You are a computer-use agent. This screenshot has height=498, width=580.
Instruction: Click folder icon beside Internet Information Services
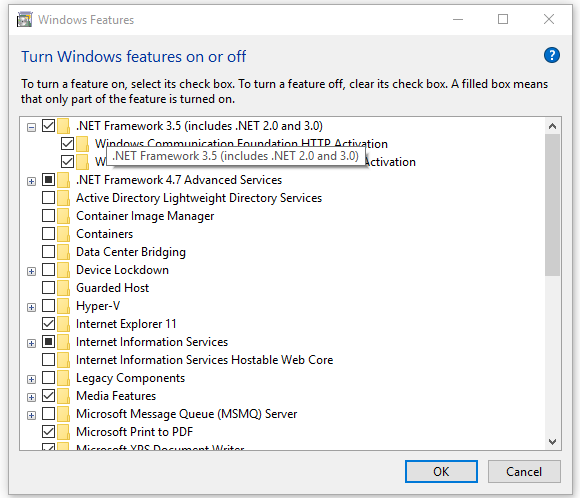(64, 342)
